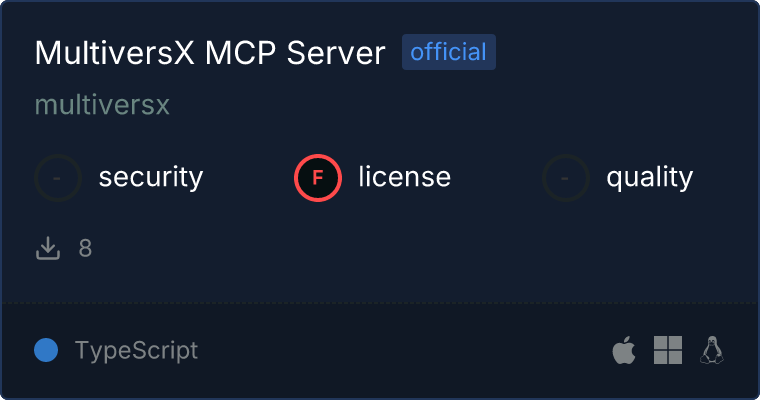
Task: Click blank footer space between TypeScript and Apple icon
Action: tap(405, 350)
